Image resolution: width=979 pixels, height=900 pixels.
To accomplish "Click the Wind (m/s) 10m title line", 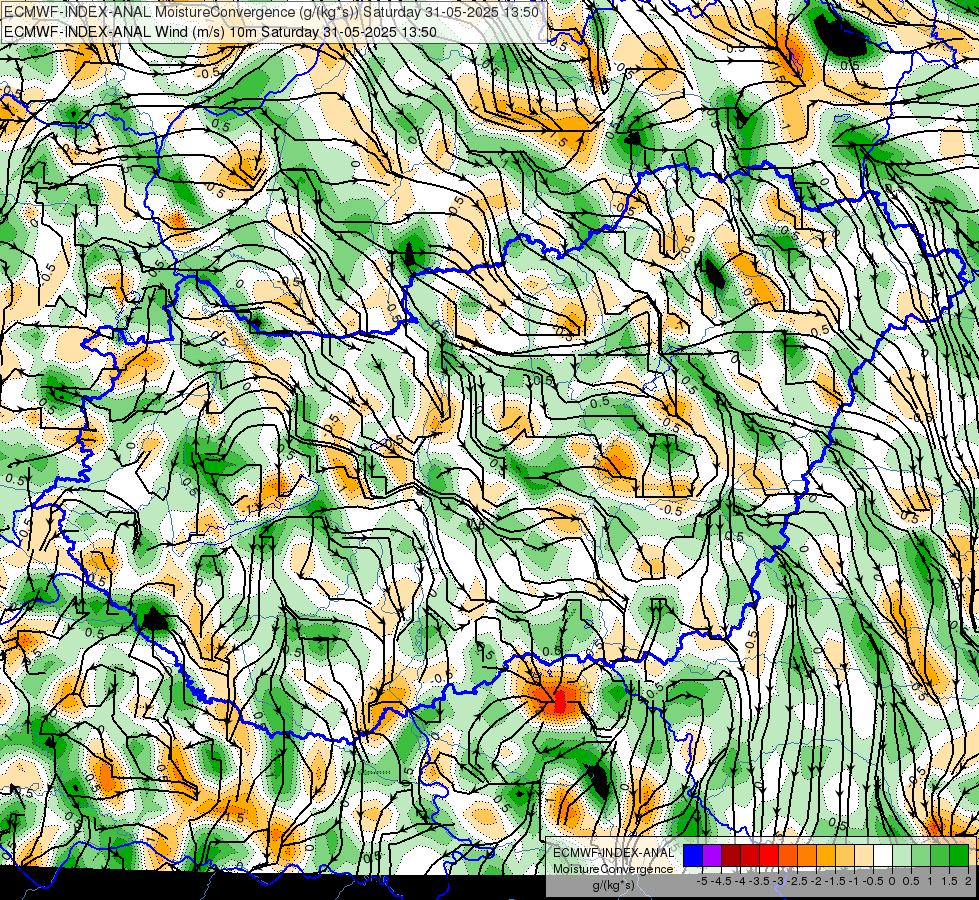I will [220, 32].
